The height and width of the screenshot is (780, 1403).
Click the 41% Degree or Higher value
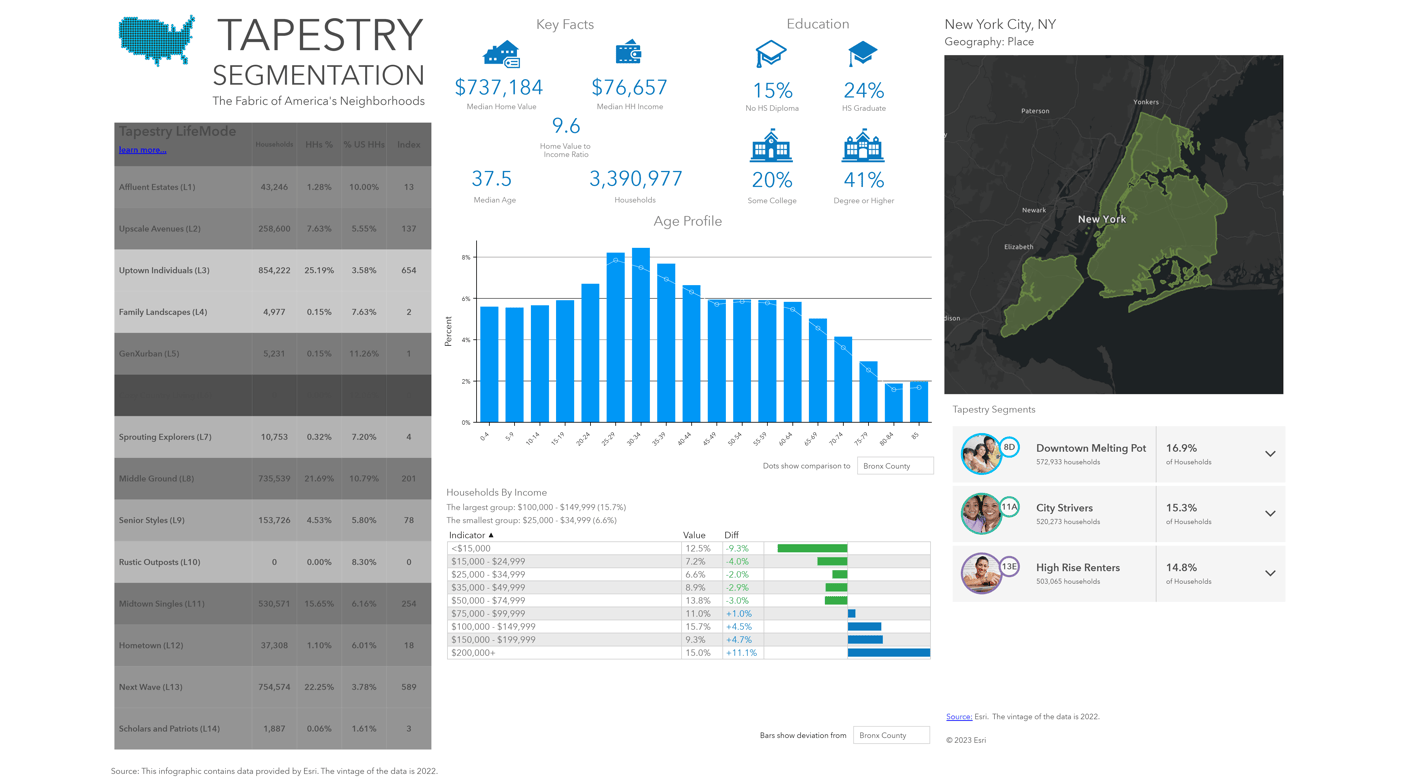click(x=864, y=180)
